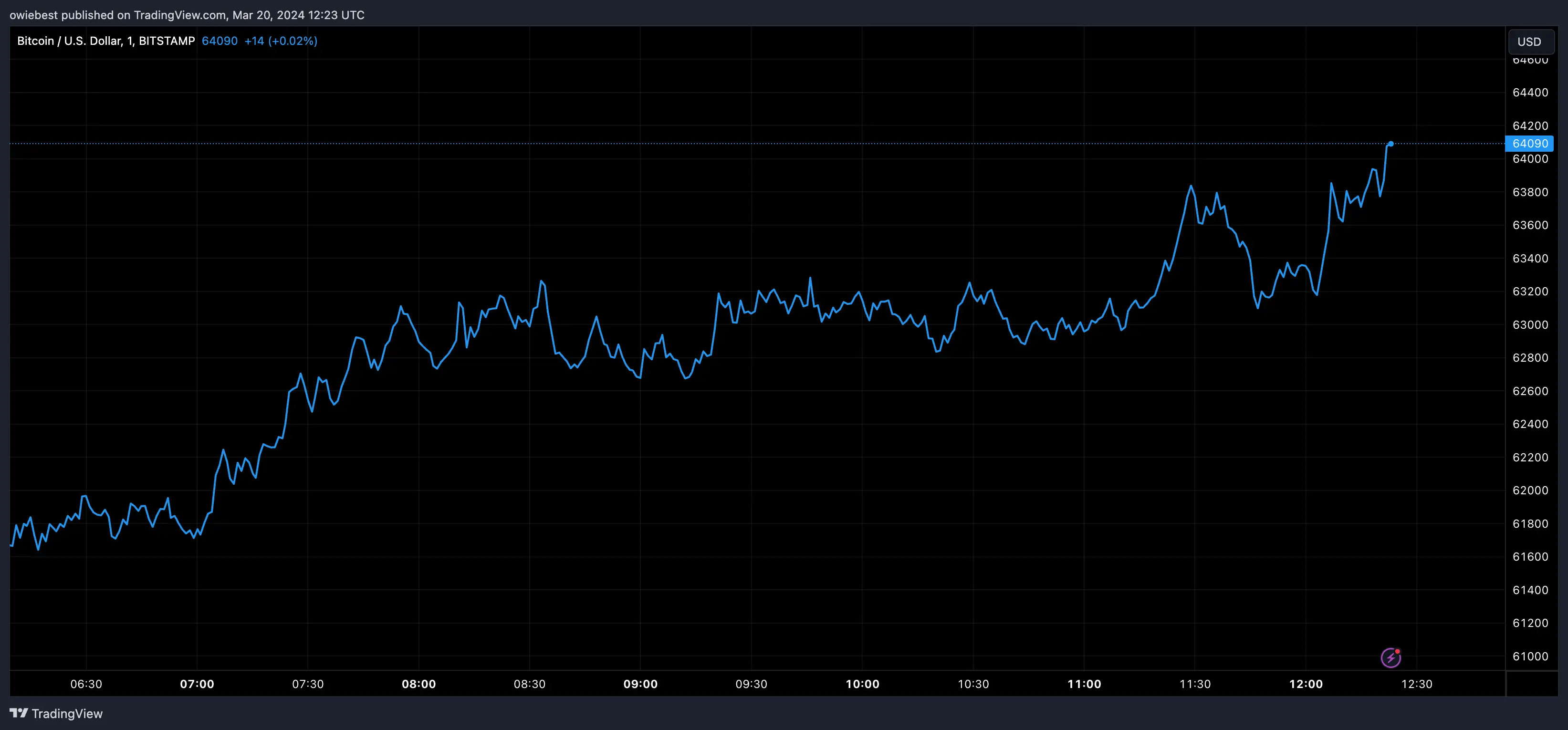Screen dimensions: 1568x730
Task: Click the red notification dot on the lightning icon
Action: coord(1398,650)
